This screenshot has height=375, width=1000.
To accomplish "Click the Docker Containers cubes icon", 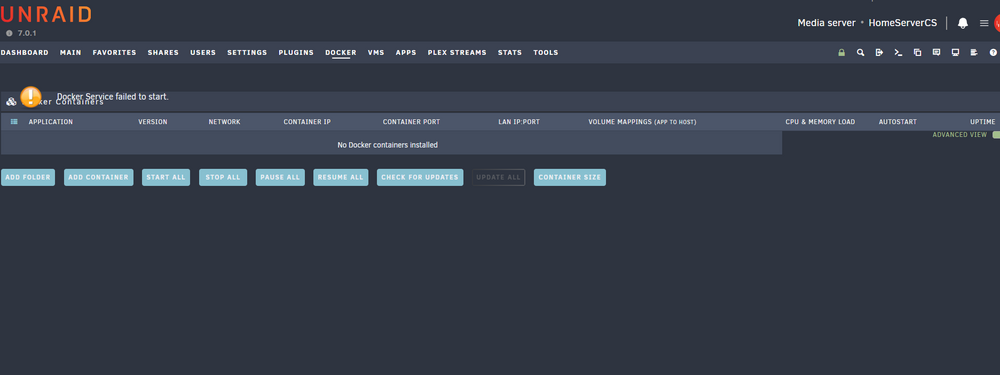I will tap(11, 101).
